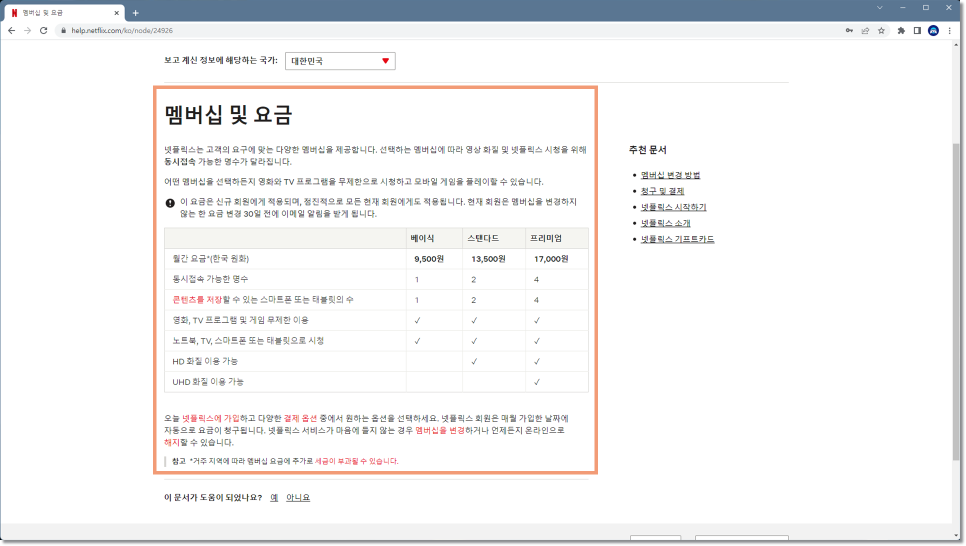Open the Chrome profile avatar
The width and height of the screenshot is (966, 546).
click(933, 30)
